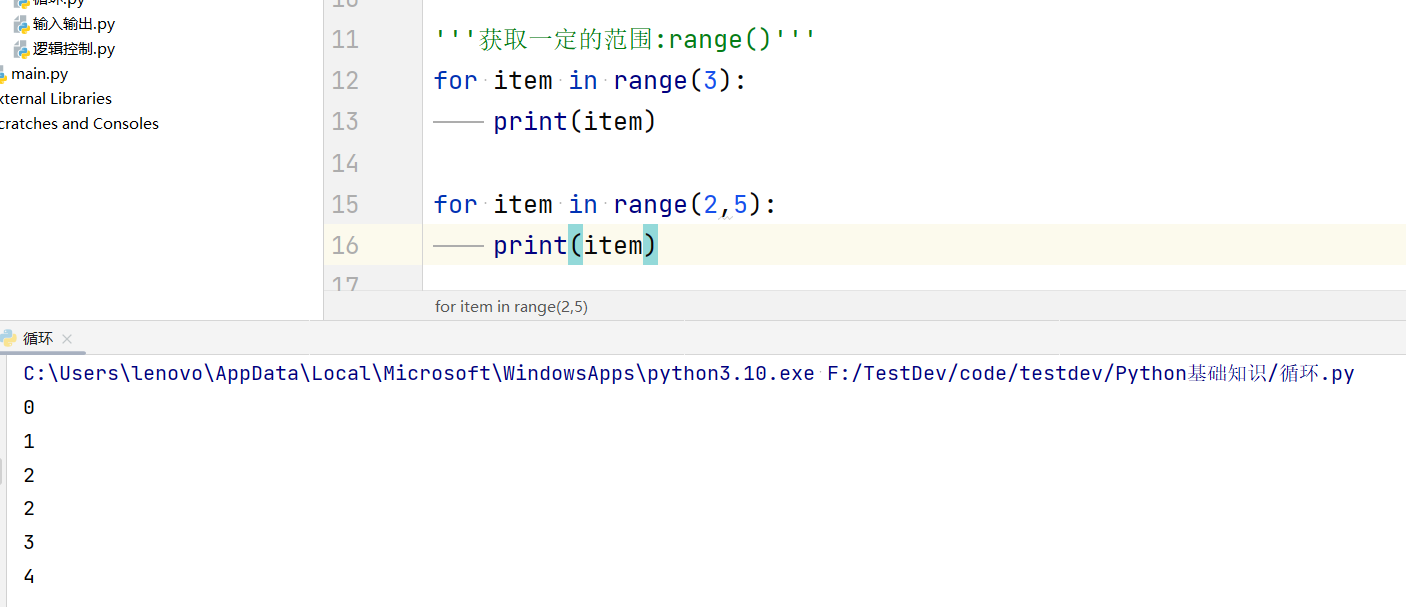Close the 循环 run tab
1406x607 pixels.
point(67,339)
